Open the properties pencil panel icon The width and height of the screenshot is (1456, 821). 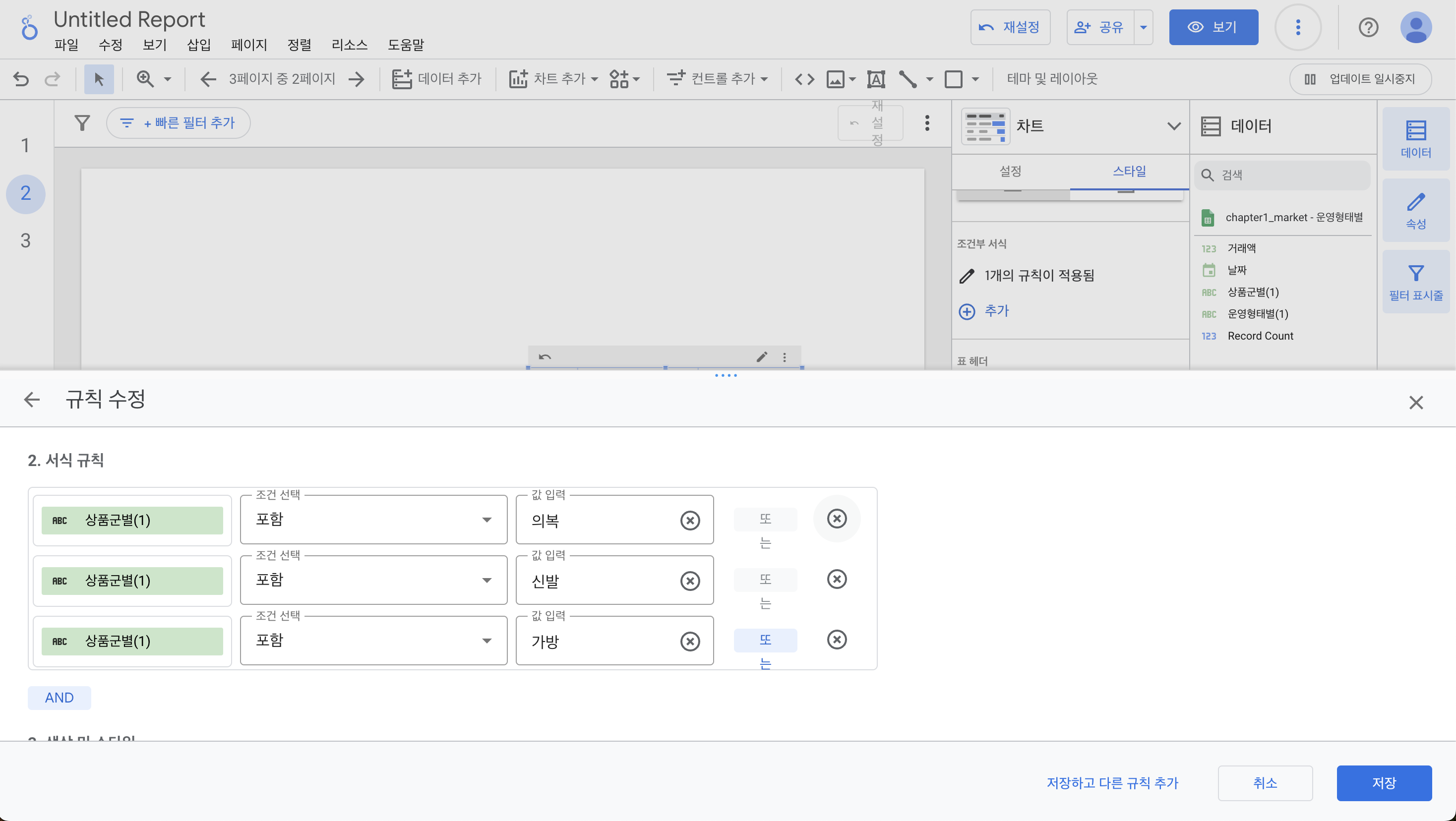pos(1415,211)
